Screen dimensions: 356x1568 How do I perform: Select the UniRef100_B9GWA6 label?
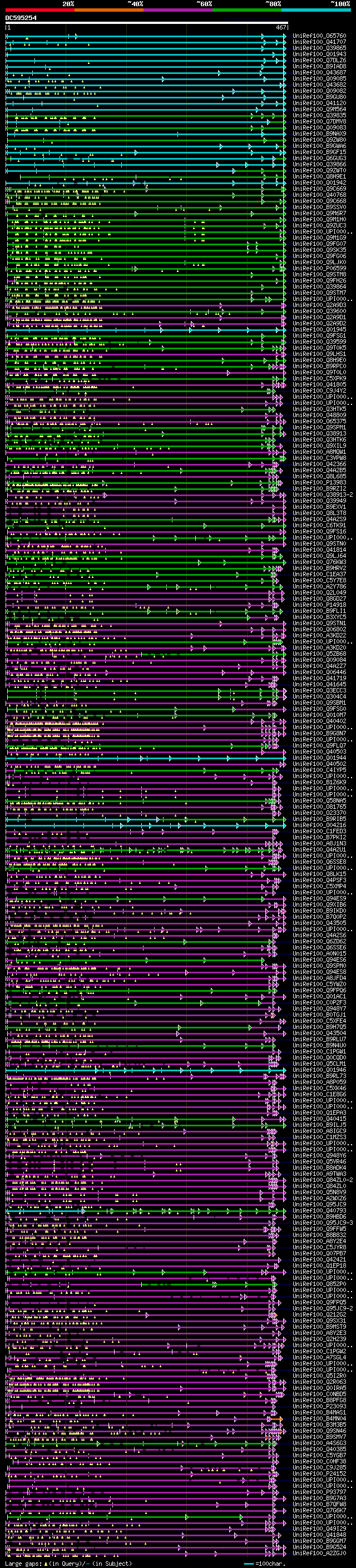(319, 146)
